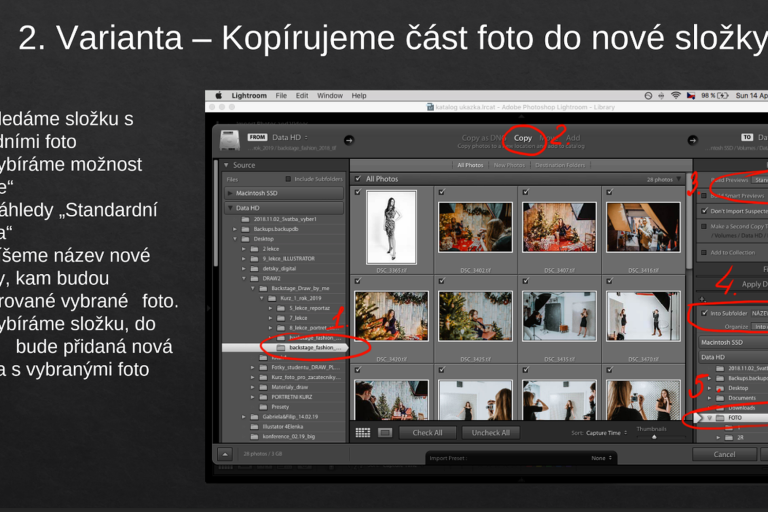
Task: Open the Apple menu
Action: [x=219, y=96]
